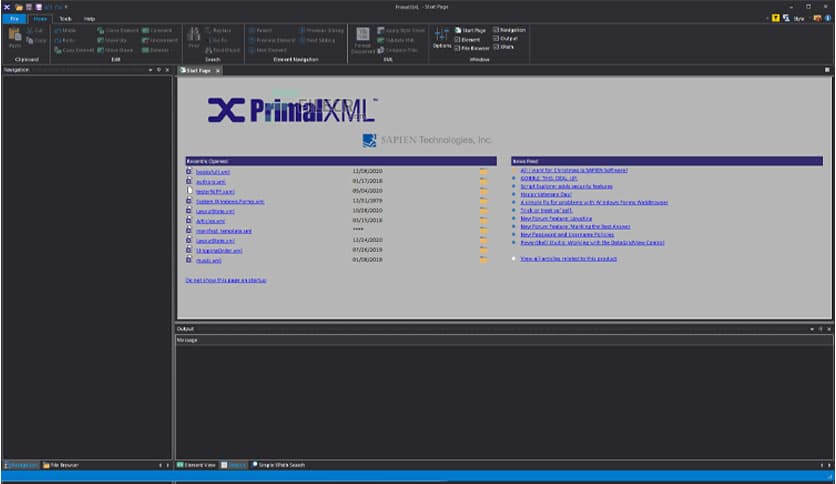This screenshot has width=836, height=484.
Task: Switch to the Element View bottom tab
Action: (x=196, y=465)
